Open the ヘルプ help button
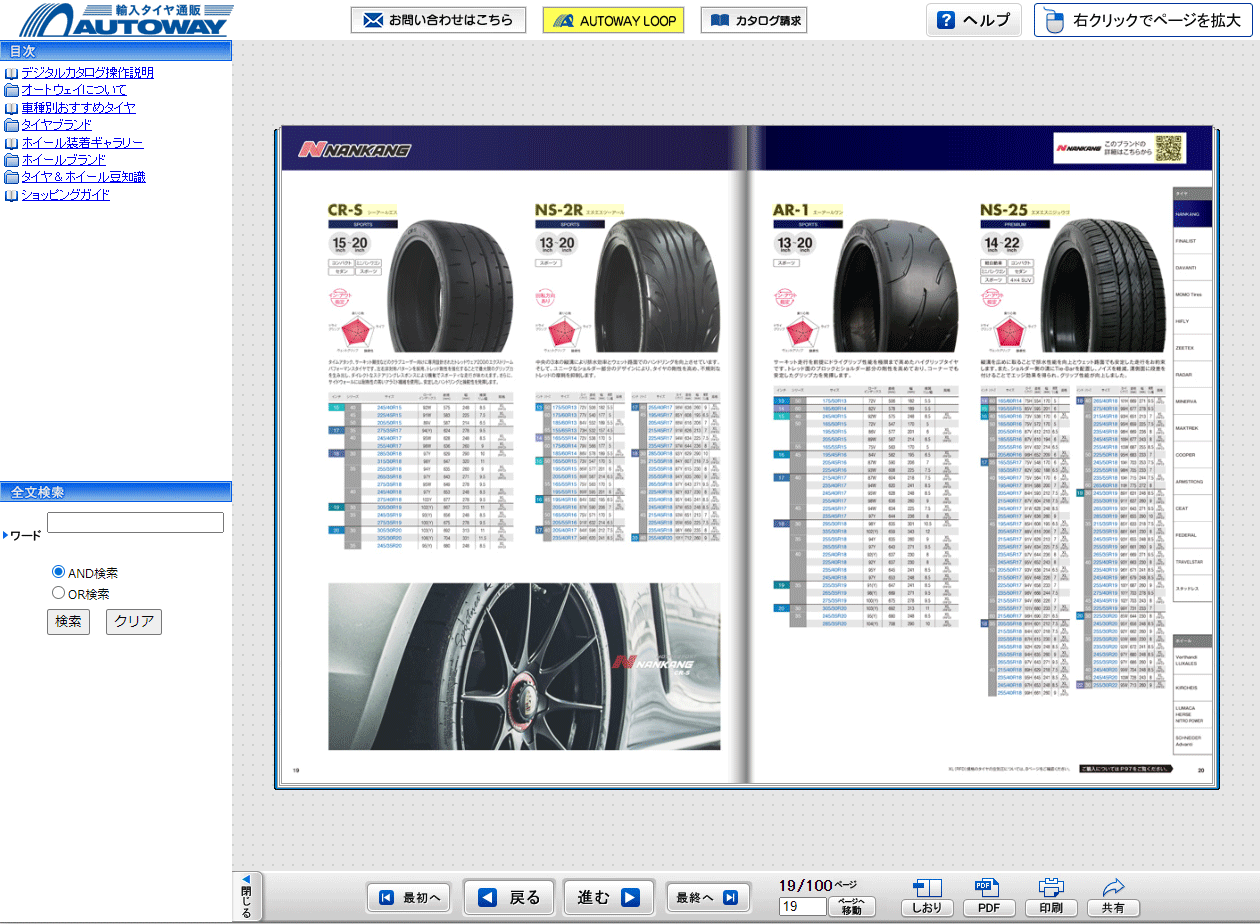1260x924 pixels. point(973,20)
